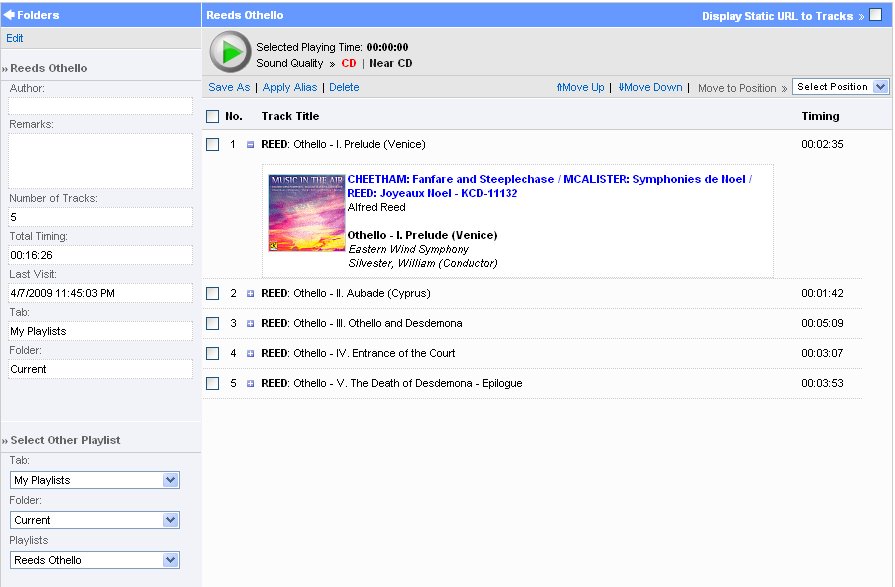895x587 pixels.
Task: Click the Last Visit field with 4/7/2009
Action: tap(100, 294)
